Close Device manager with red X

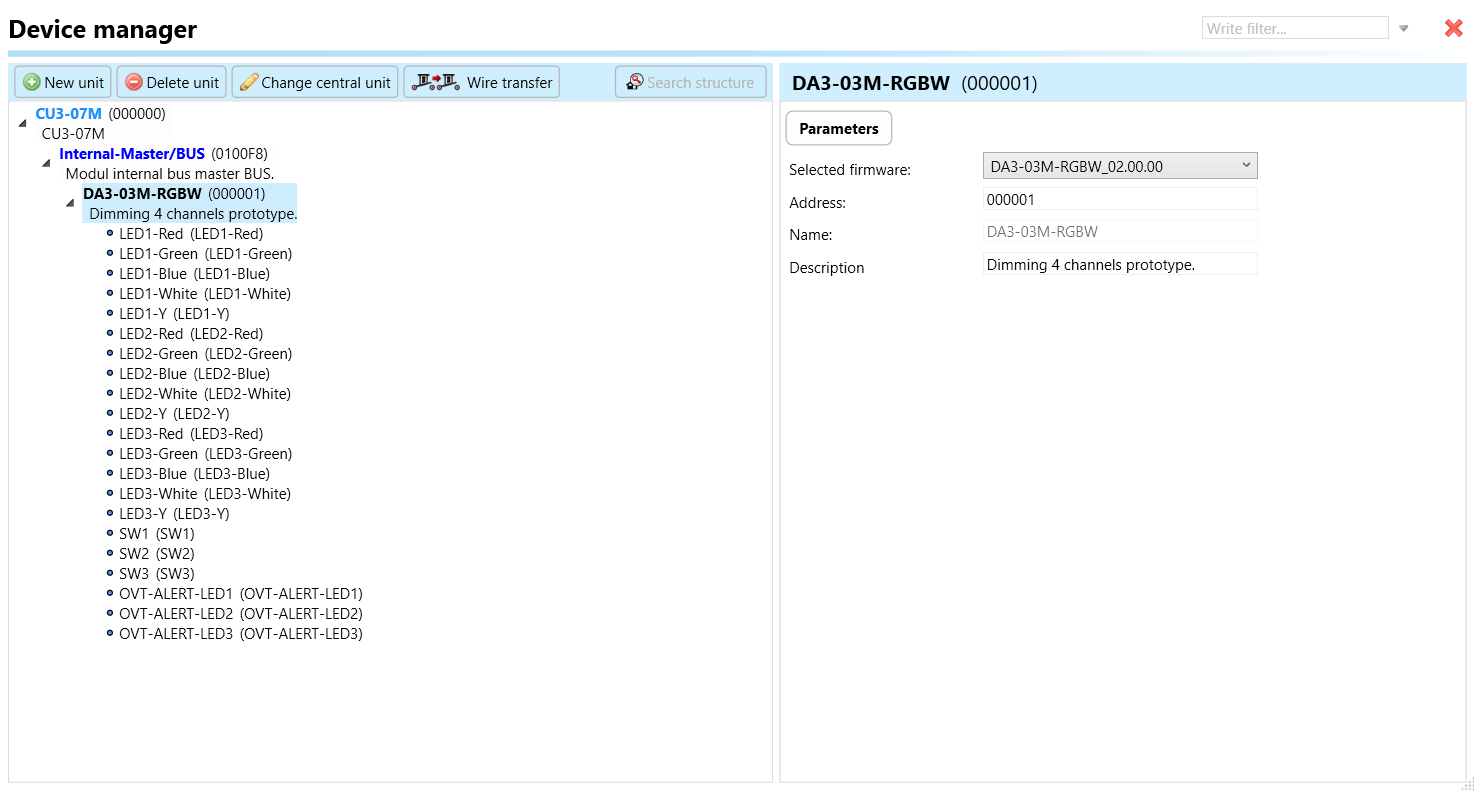pos(1453,28)
